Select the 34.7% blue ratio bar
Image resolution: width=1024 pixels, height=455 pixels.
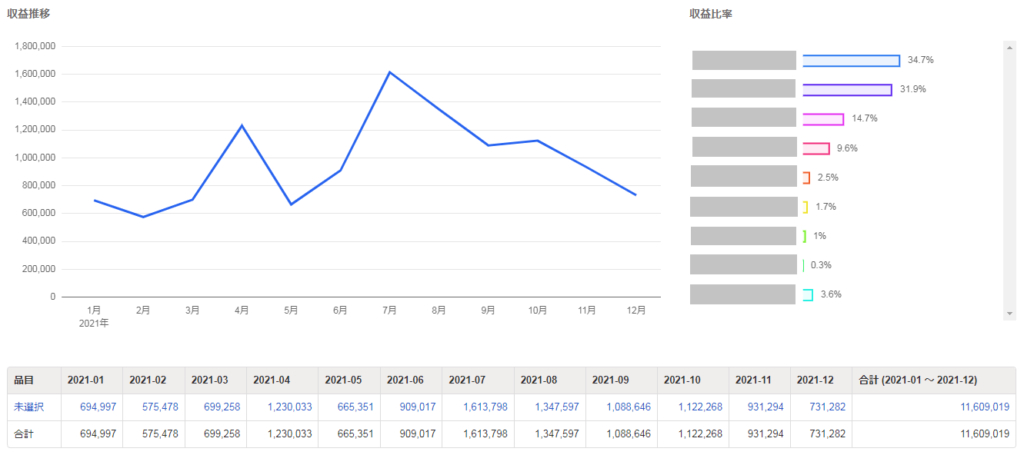coord(851,61)
